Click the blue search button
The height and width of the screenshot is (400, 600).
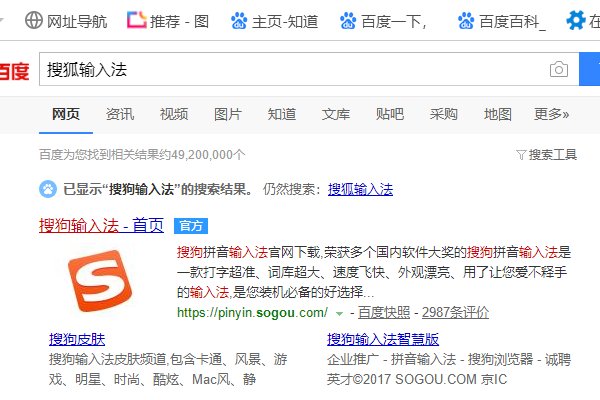click(589, 69)
